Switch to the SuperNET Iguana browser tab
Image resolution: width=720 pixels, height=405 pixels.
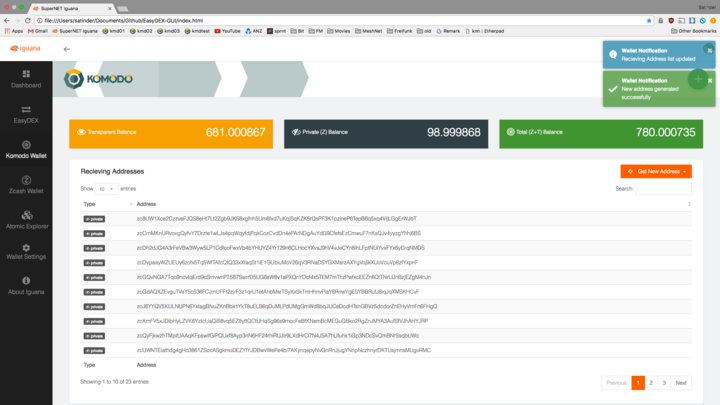71,8
